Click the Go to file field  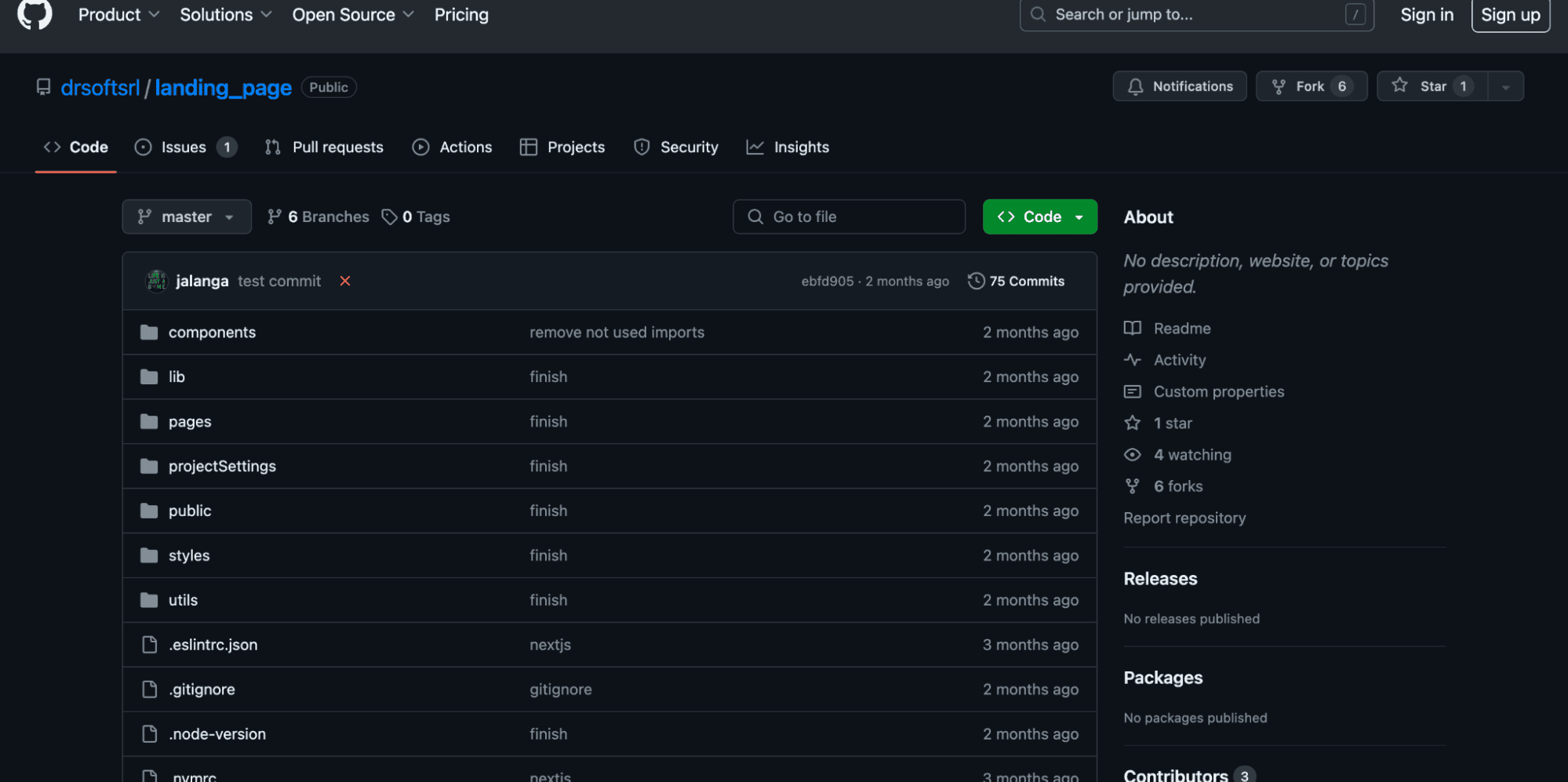point(849,216)
